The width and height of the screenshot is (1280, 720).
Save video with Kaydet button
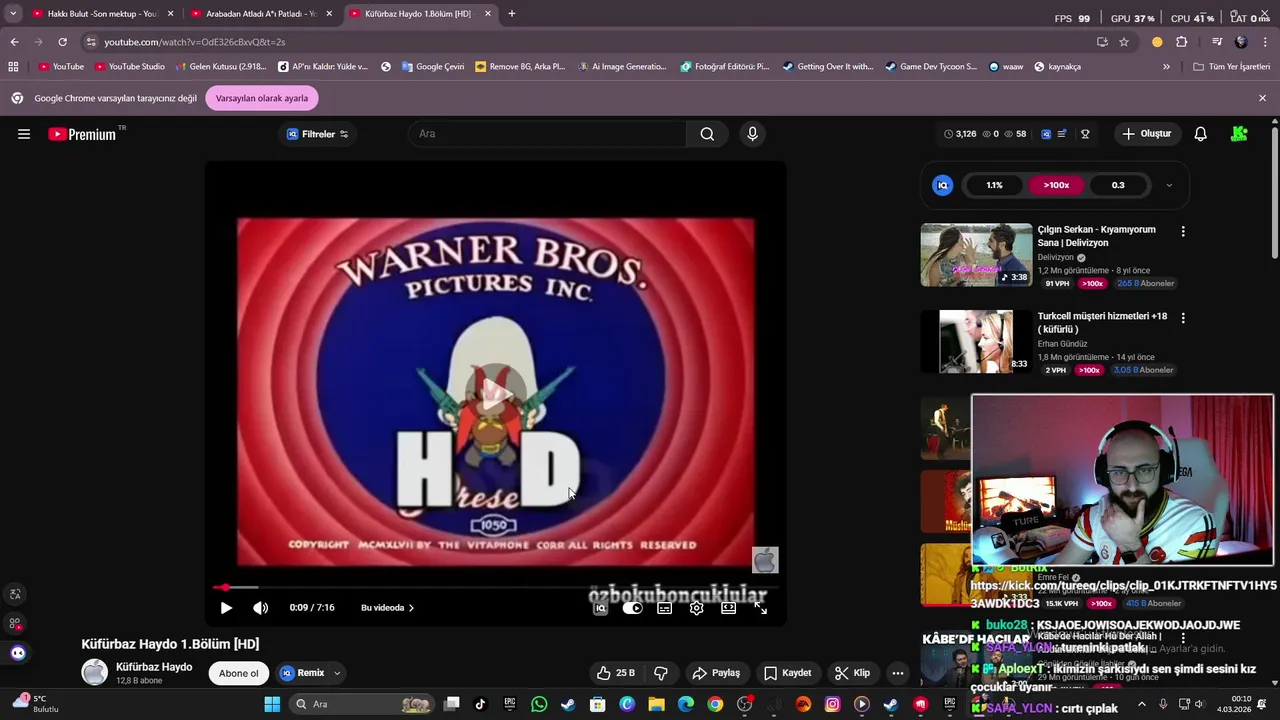[788, 673]
